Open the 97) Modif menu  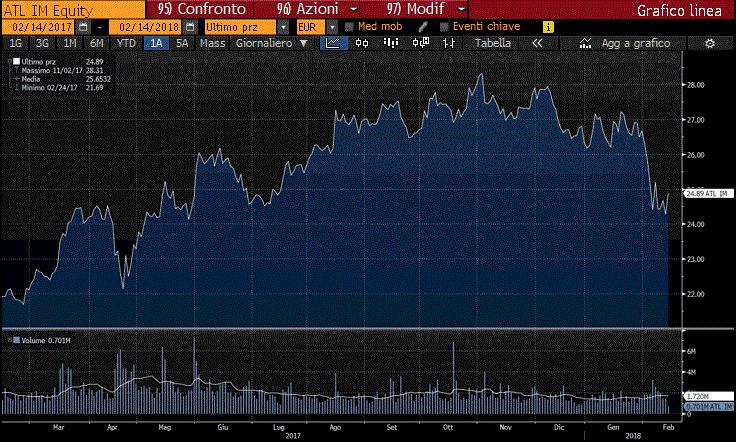point(415,9)
